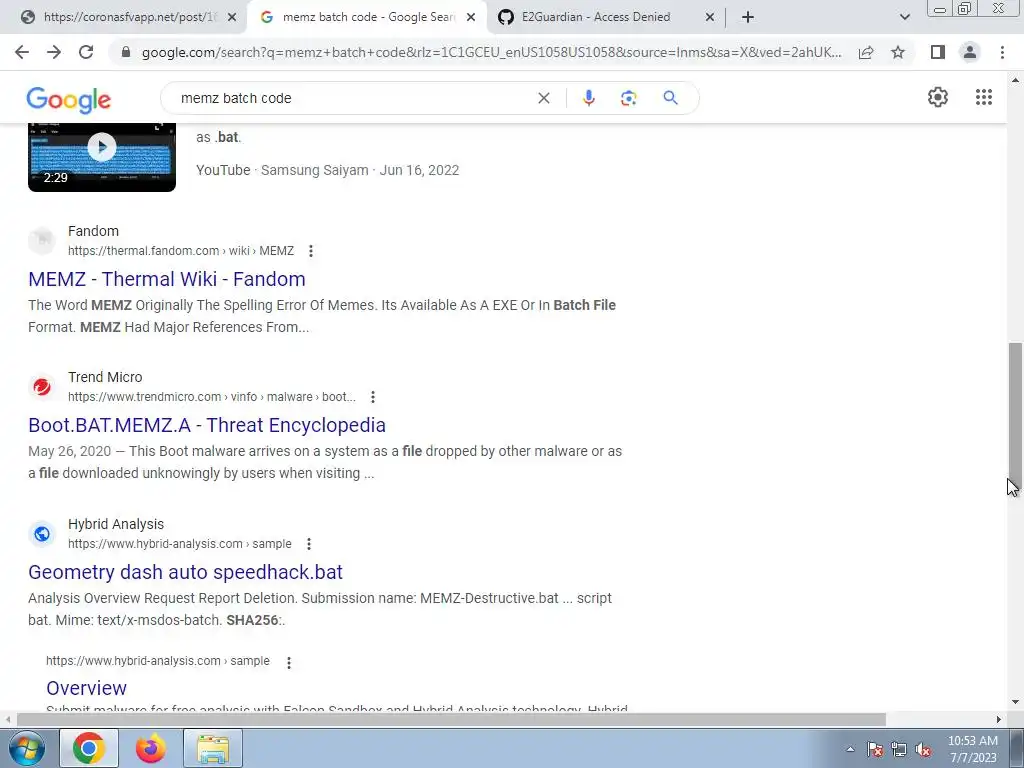Click the hybrid-analysis.com sample URL under Hybrid Analysis
Screen dimensions: 1024x768
point(180,544)
